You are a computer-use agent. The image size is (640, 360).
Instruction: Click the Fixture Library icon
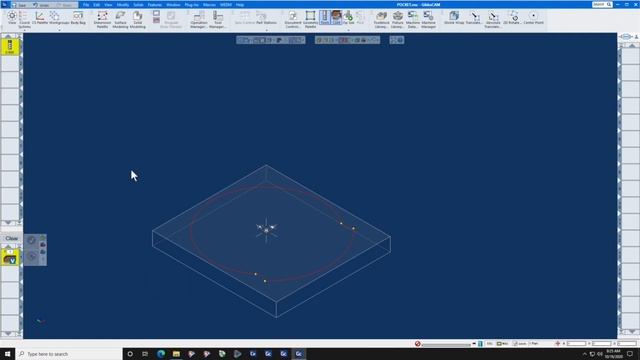(x=398, y=19)
